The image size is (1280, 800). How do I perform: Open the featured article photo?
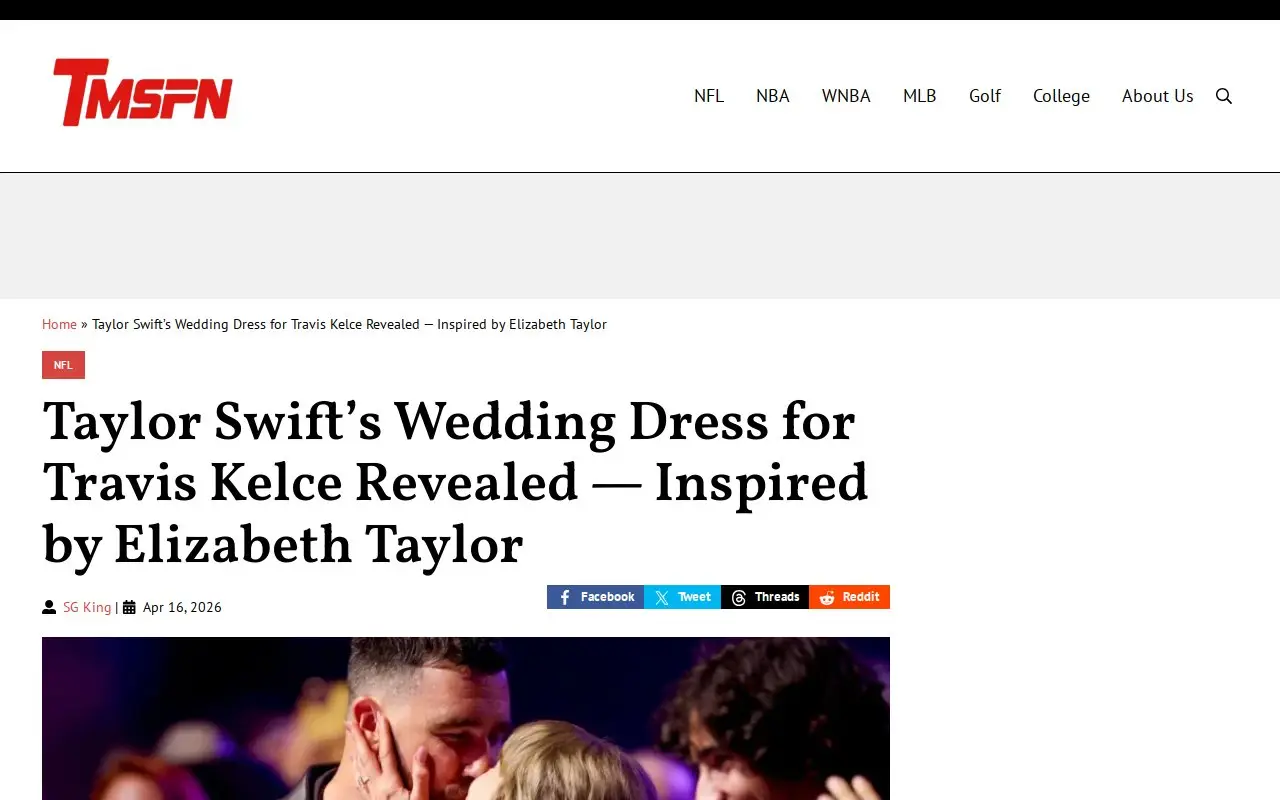pyautogui.click(x=466, y=718)
